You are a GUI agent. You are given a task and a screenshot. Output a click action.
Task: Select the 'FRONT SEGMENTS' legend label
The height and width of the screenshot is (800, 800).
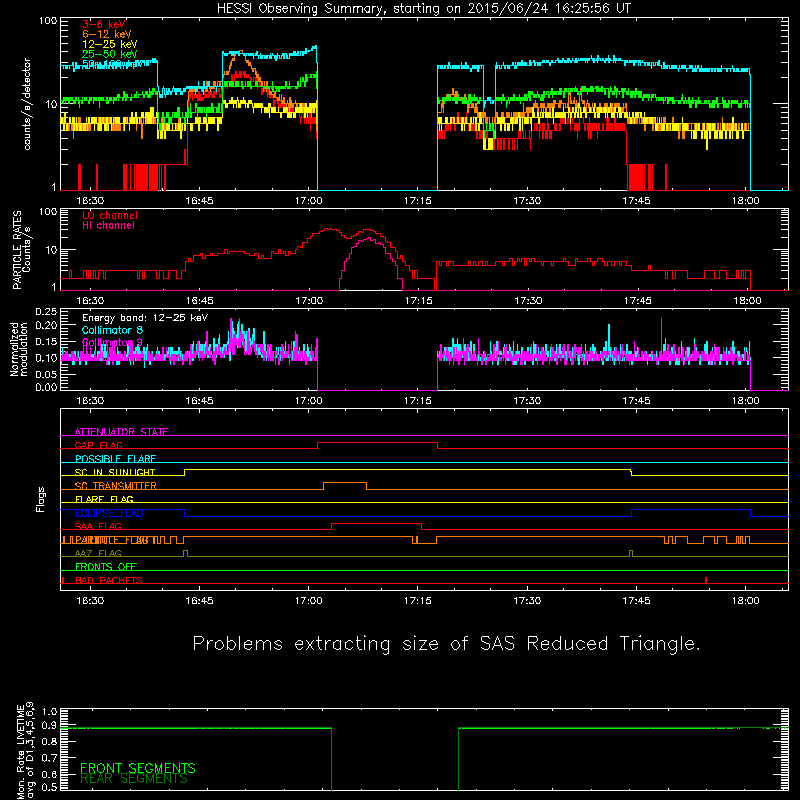138,768
